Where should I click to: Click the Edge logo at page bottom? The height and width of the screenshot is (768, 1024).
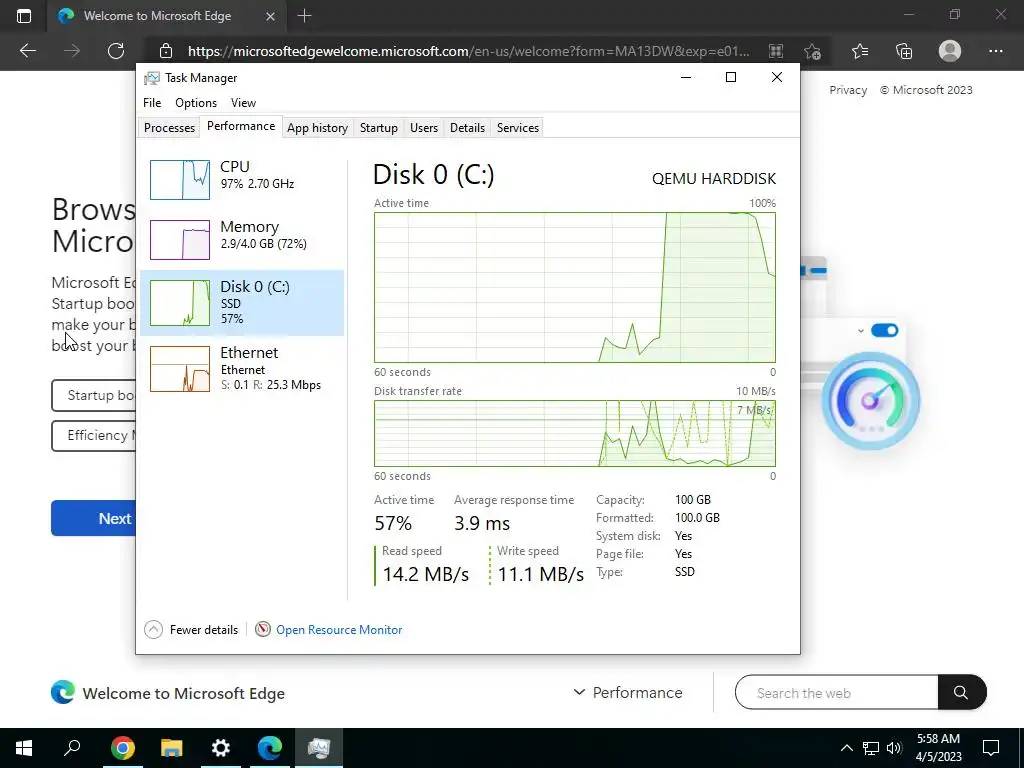tap(63, 692)
